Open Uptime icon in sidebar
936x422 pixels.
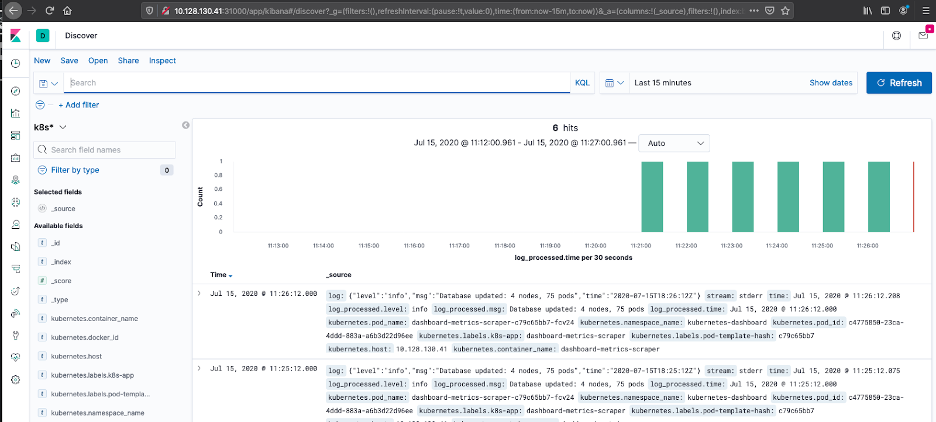pyautogui.click(x=16, y=291)
